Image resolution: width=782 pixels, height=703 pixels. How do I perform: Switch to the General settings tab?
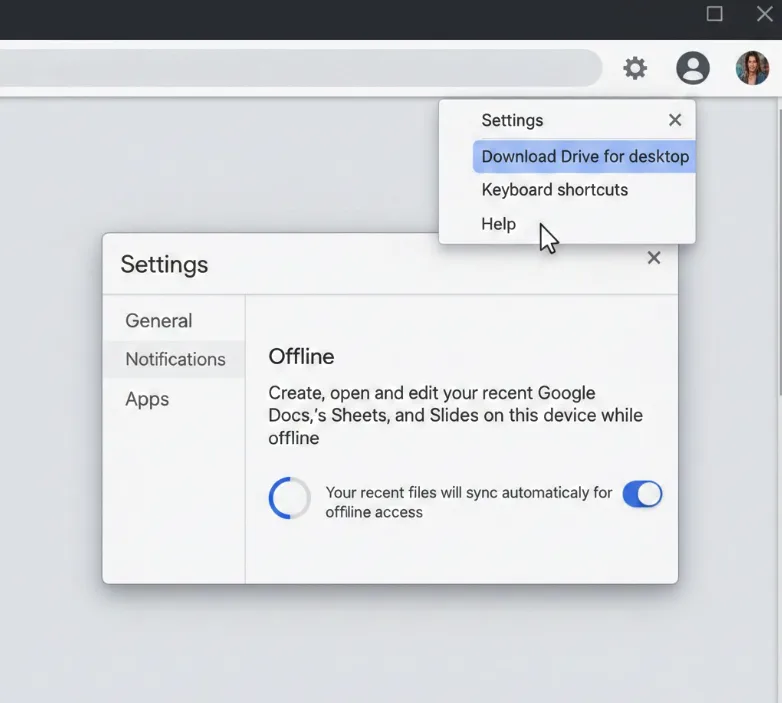tap(159, 321)
